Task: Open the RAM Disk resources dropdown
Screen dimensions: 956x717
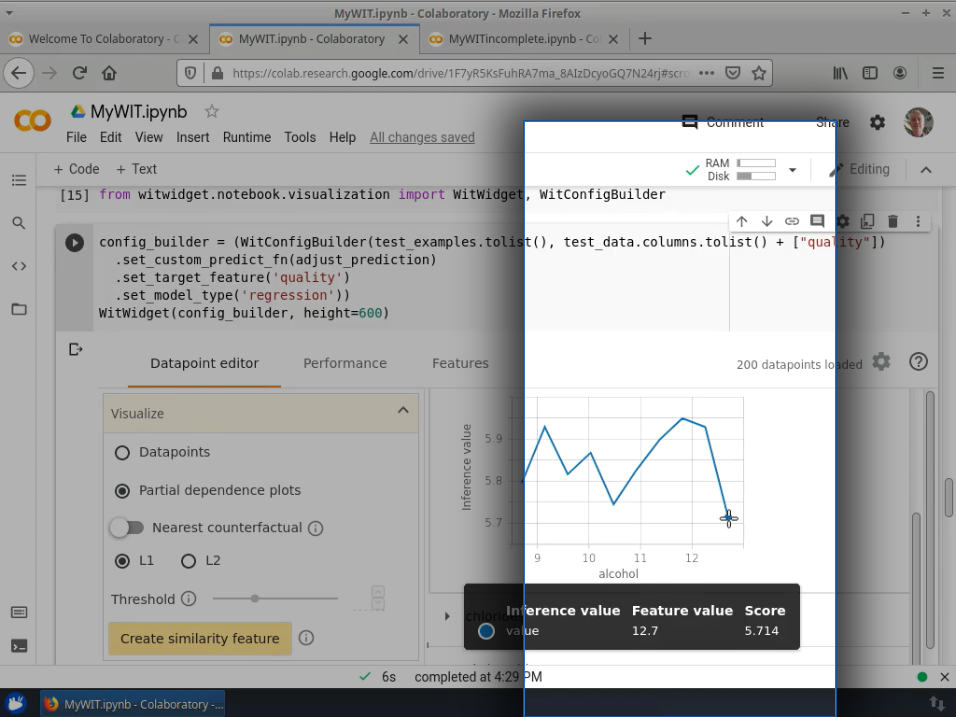Action: (792, 170)
